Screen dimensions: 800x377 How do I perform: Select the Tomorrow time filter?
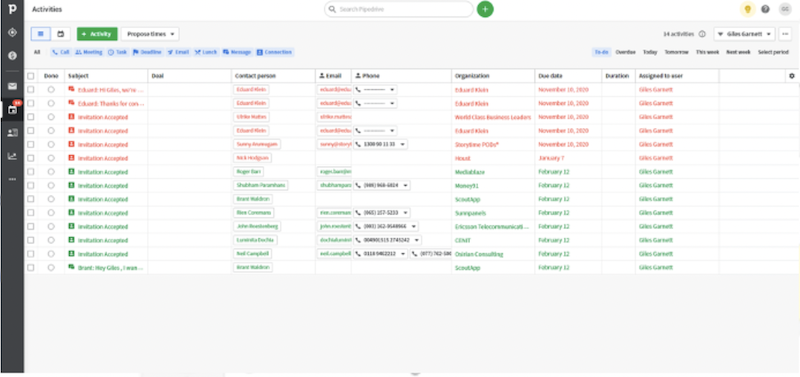point(677,52)
